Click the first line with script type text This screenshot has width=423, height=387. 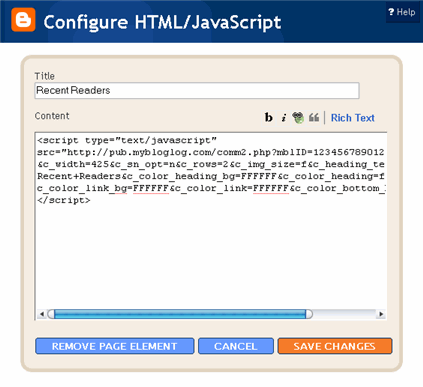(x=127, y=140)
